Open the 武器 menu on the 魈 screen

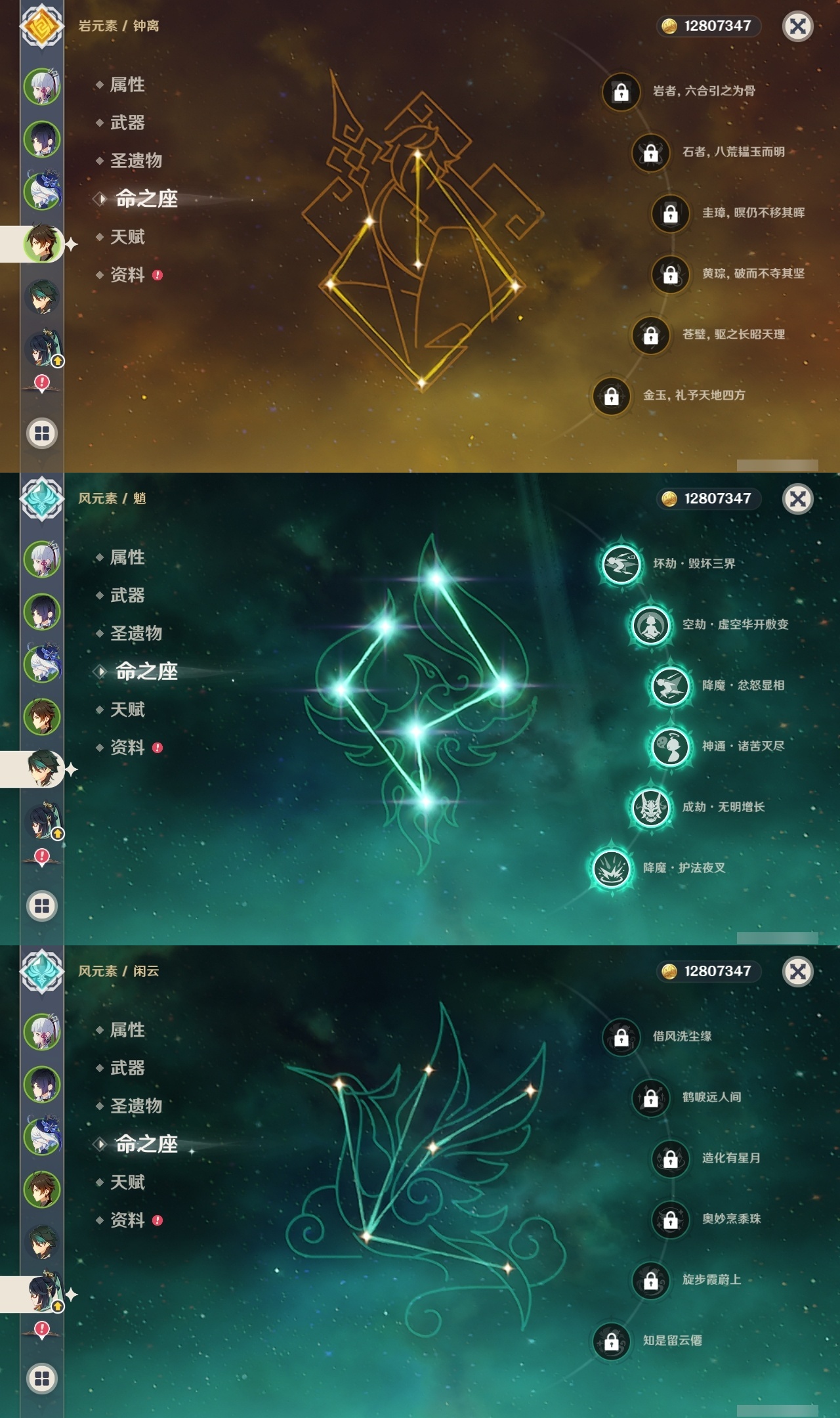(127, 595)
